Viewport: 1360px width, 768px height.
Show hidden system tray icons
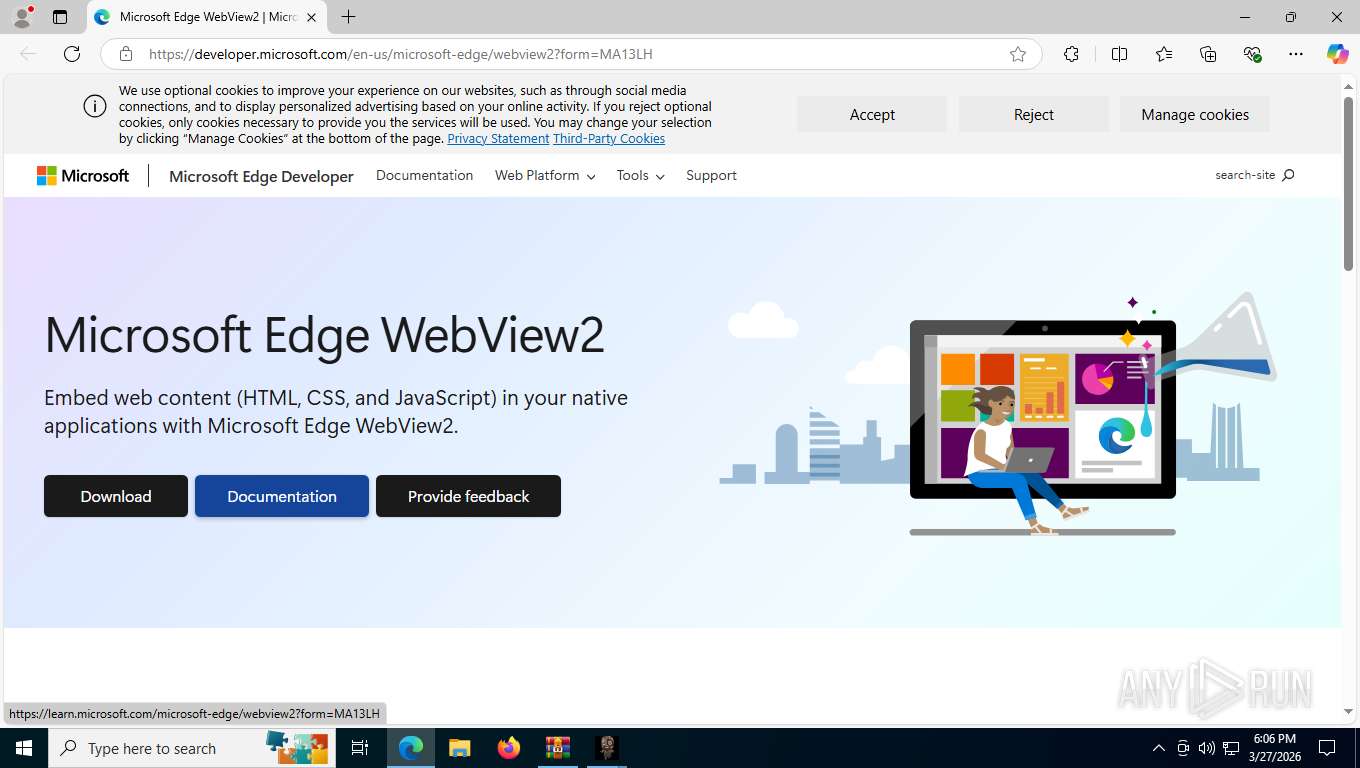pyautogui.click(x=1159, y=748)
